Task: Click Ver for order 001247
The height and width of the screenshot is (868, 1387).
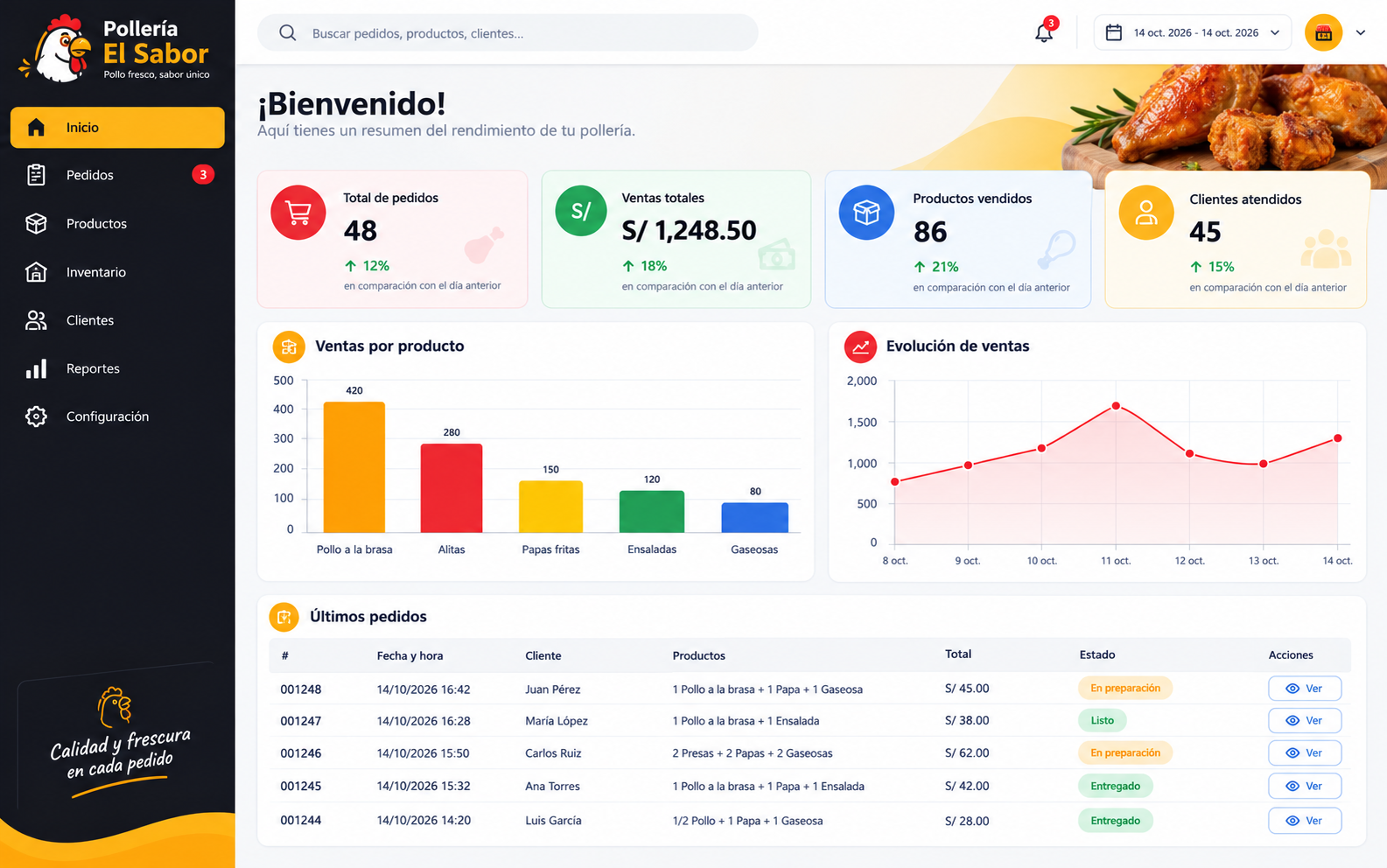Action: [x=1305, y=721]
